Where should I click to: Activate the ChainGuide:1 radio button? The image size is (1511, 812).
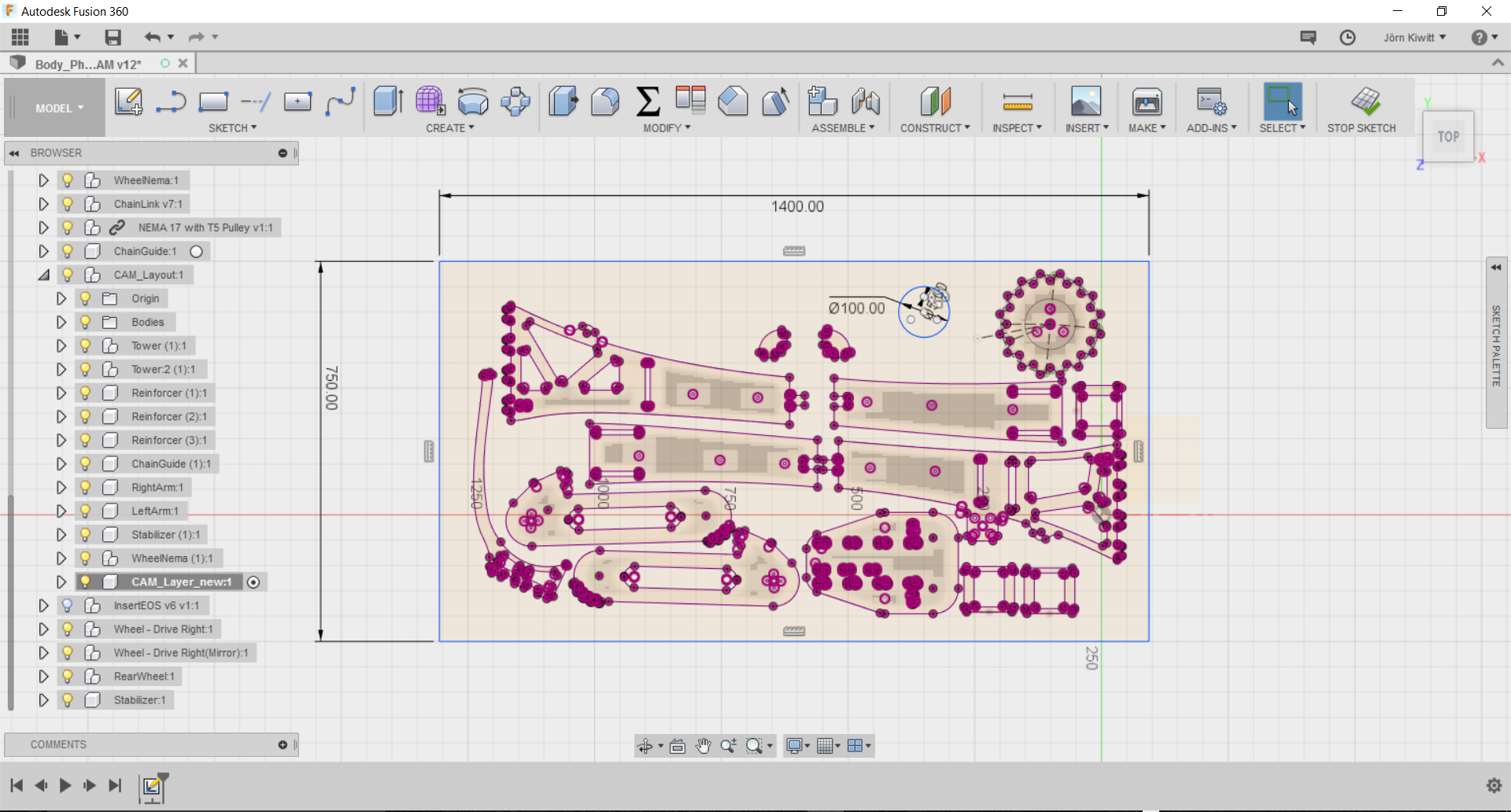click(x=197, y=251)
